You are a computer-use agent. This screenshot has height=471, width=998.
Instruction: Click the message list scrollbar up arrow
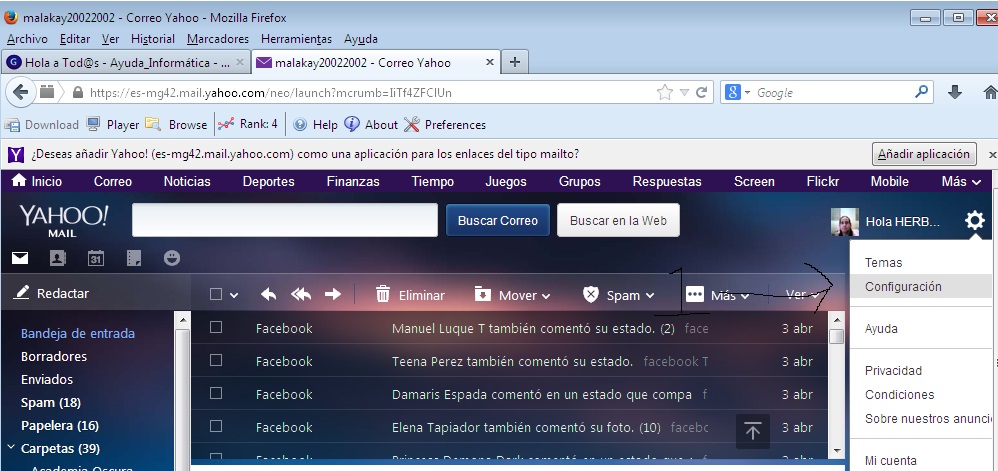[x=836, y=320]
